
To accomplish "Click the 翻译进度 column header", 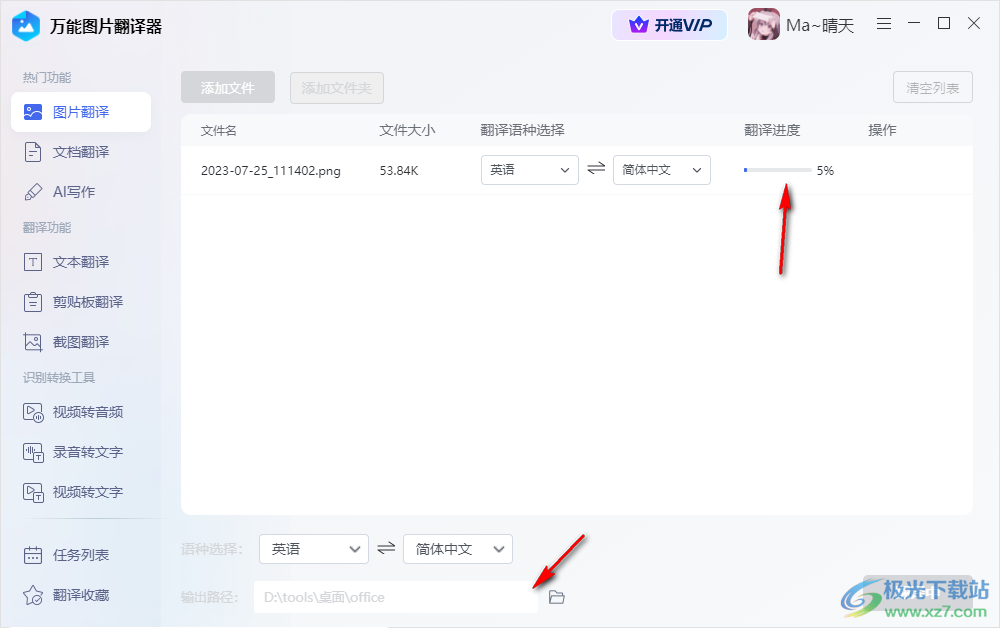I will pyautogui.click(x=772, y=131).
